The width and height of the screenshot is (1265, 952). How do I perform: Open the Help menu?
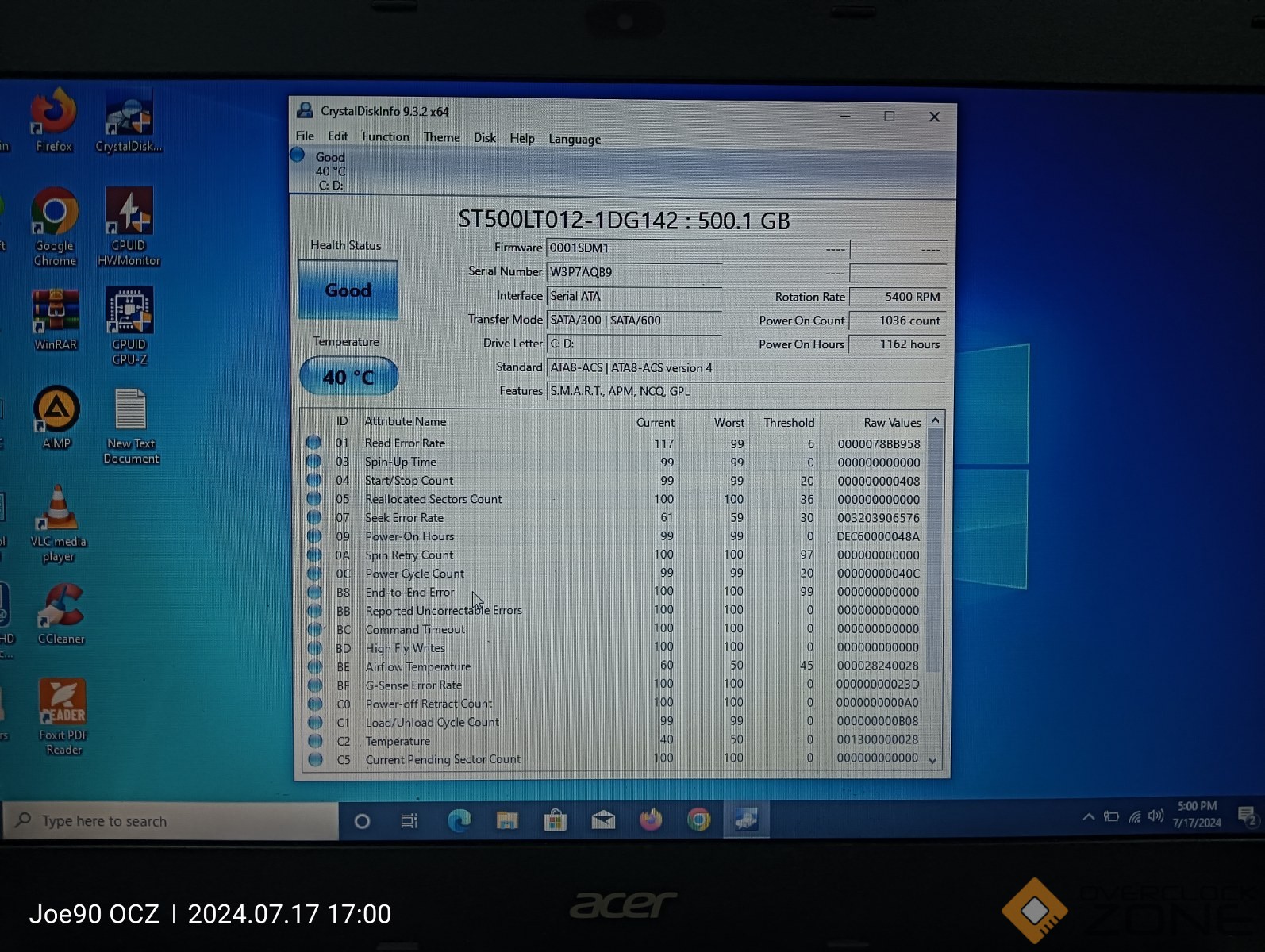[x=522, y=138]
